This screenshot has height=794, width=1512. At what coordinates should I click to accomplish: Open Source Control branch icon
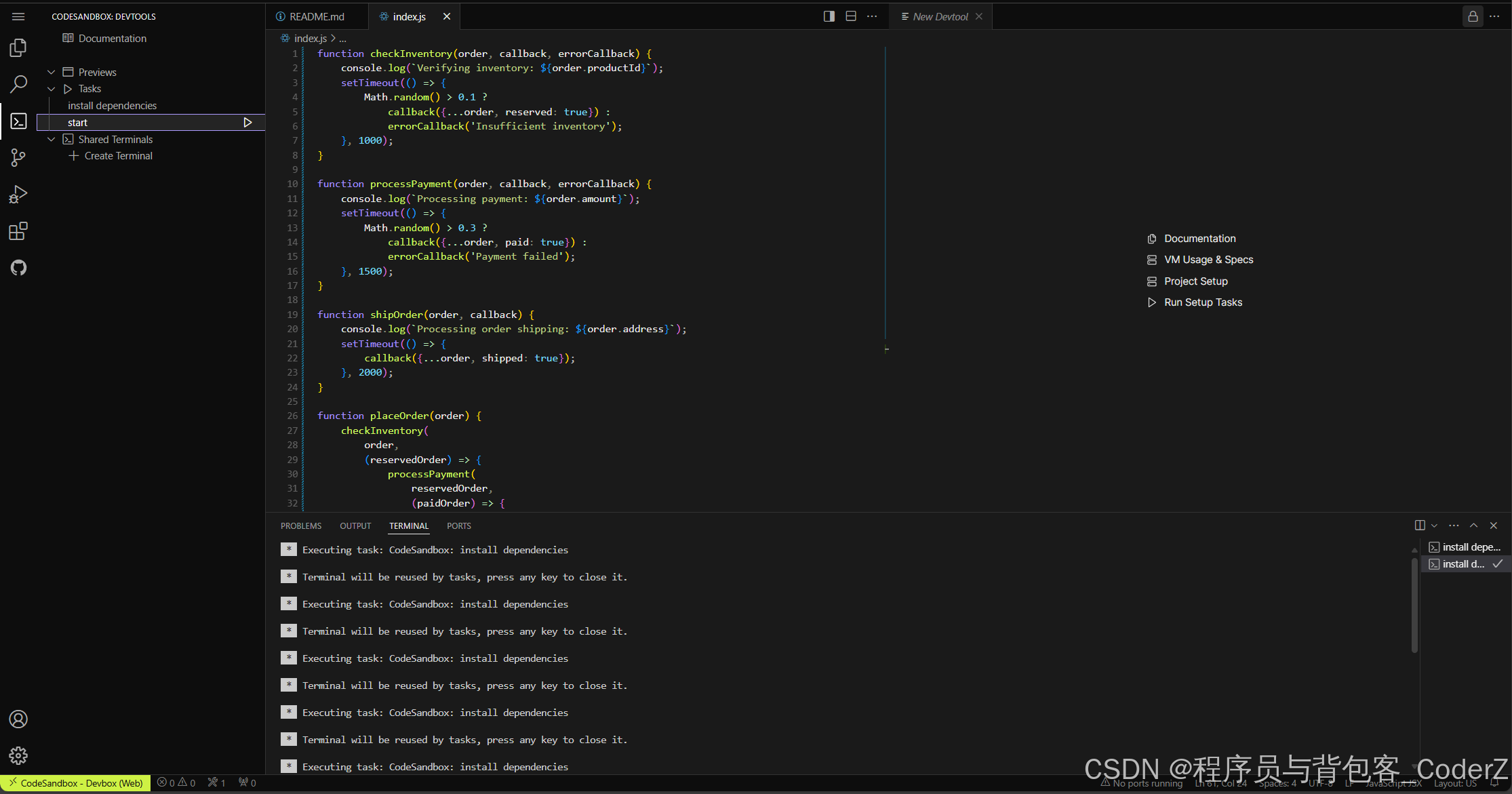point(18,158)
